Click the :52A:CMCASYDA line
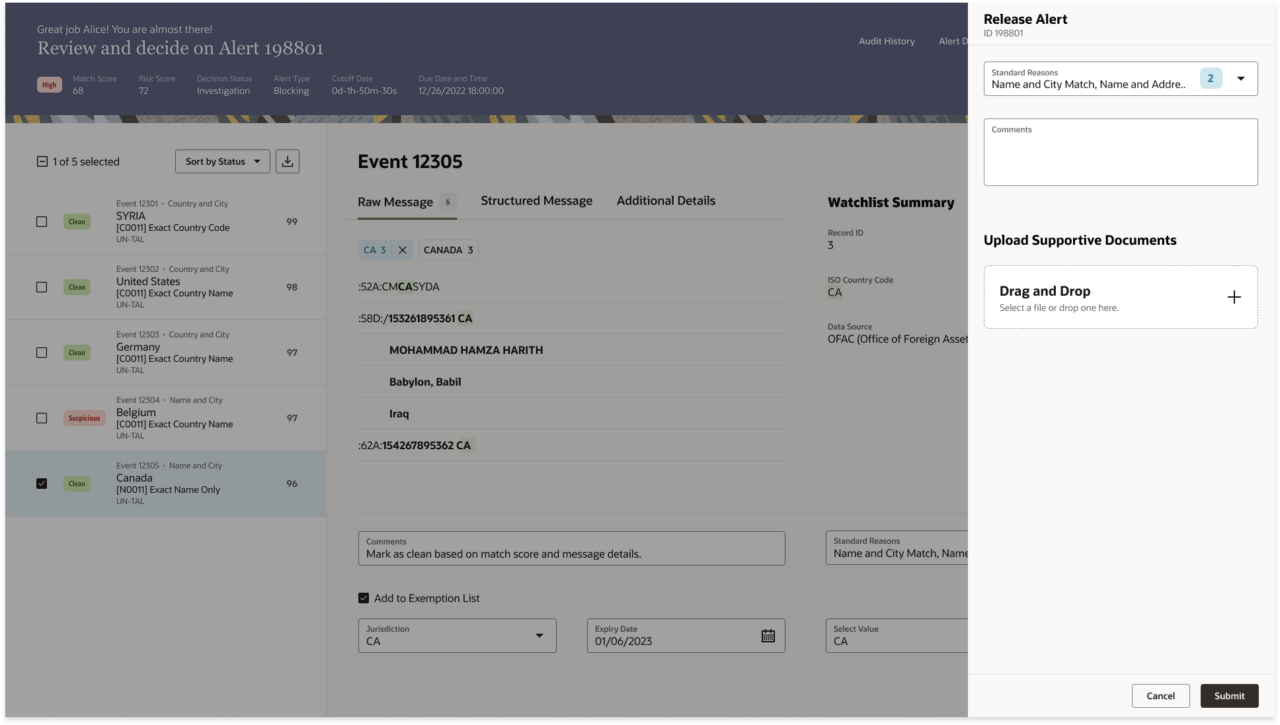Image resolution: width=1280 pixels, height=725 pixels. (x=399, y=287)
